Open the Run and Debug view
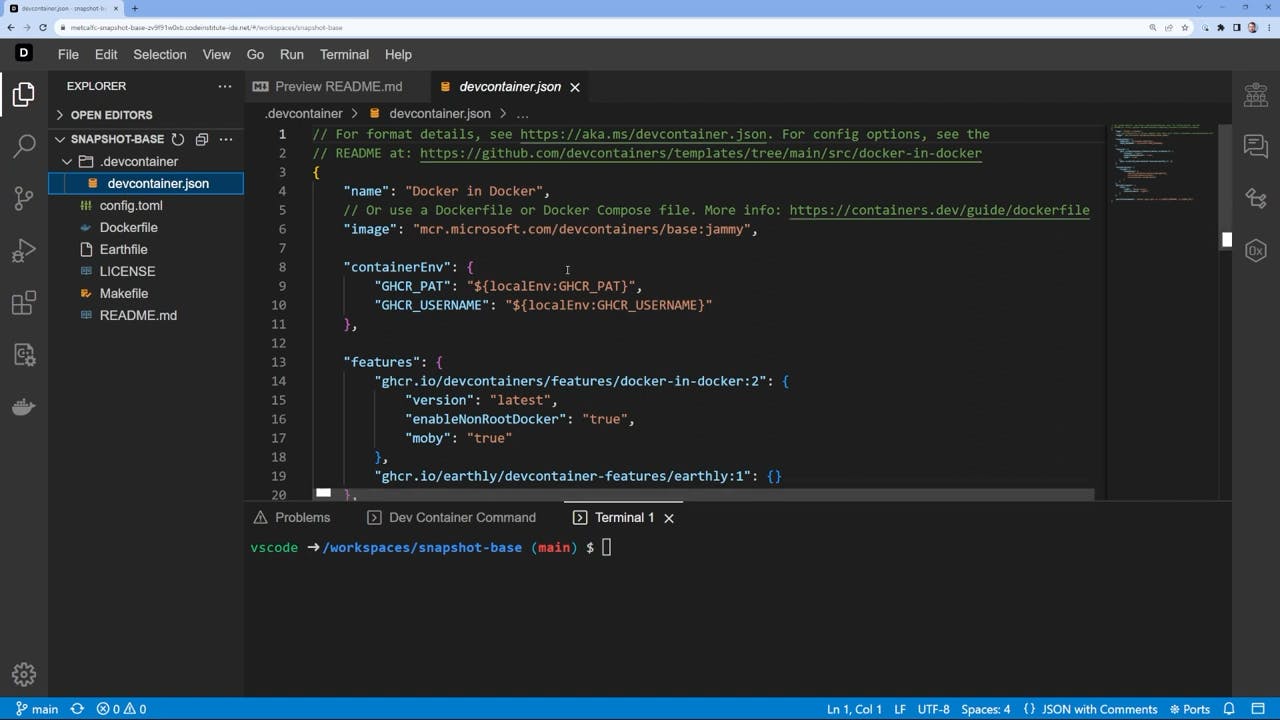The image size is (1280, 720). coord(24,251)
